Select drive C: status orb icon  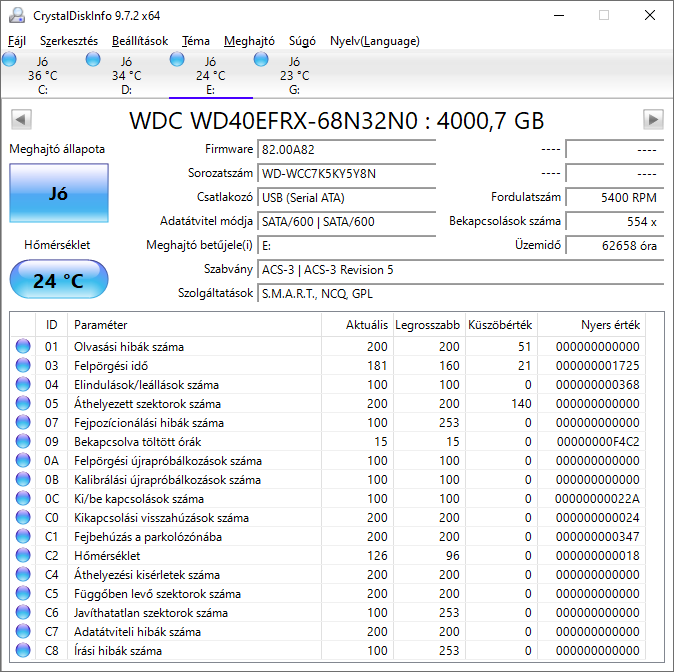click(10, 60)
